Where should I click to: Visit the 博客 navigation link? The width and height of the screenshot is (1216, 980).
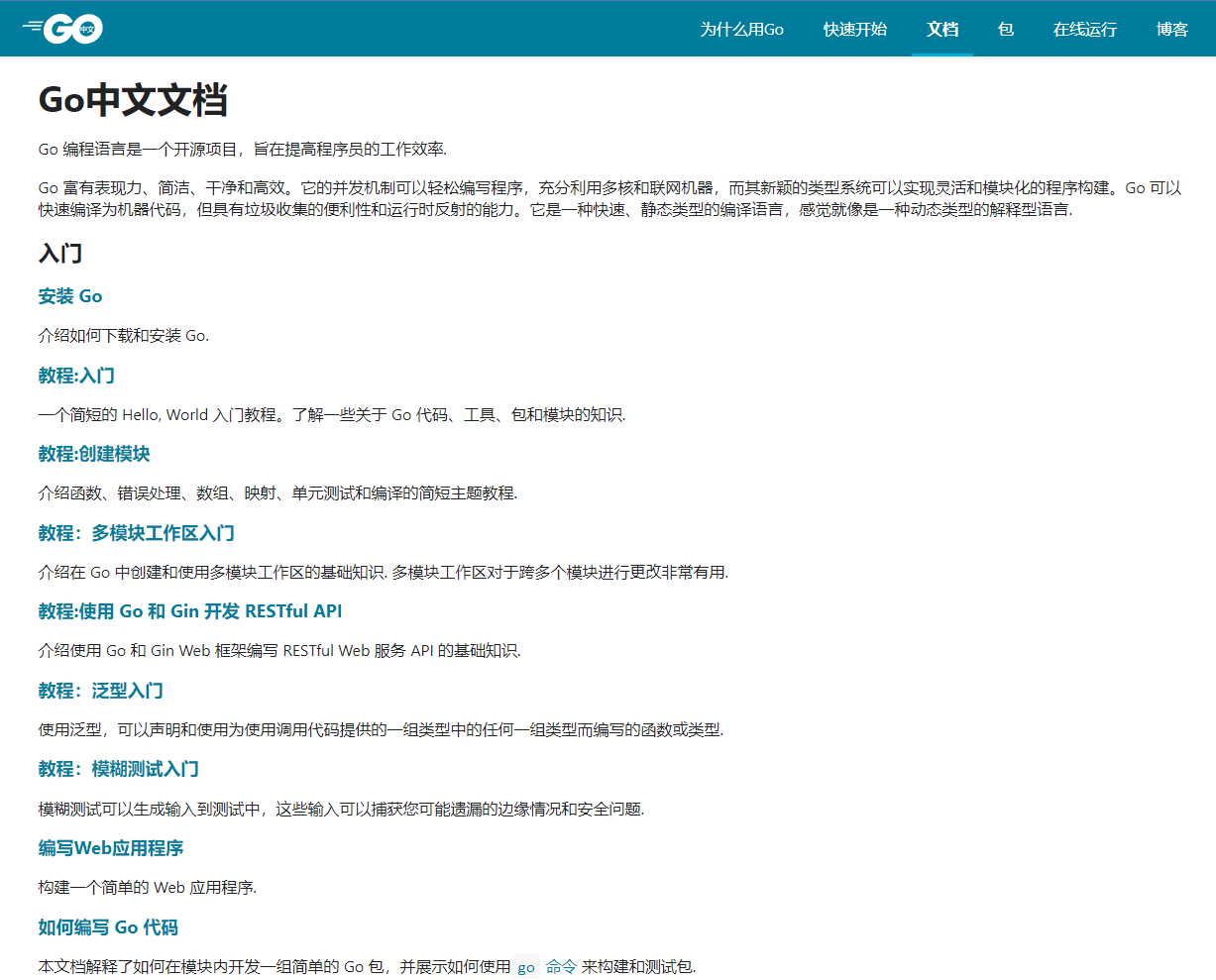(1172, 29)
